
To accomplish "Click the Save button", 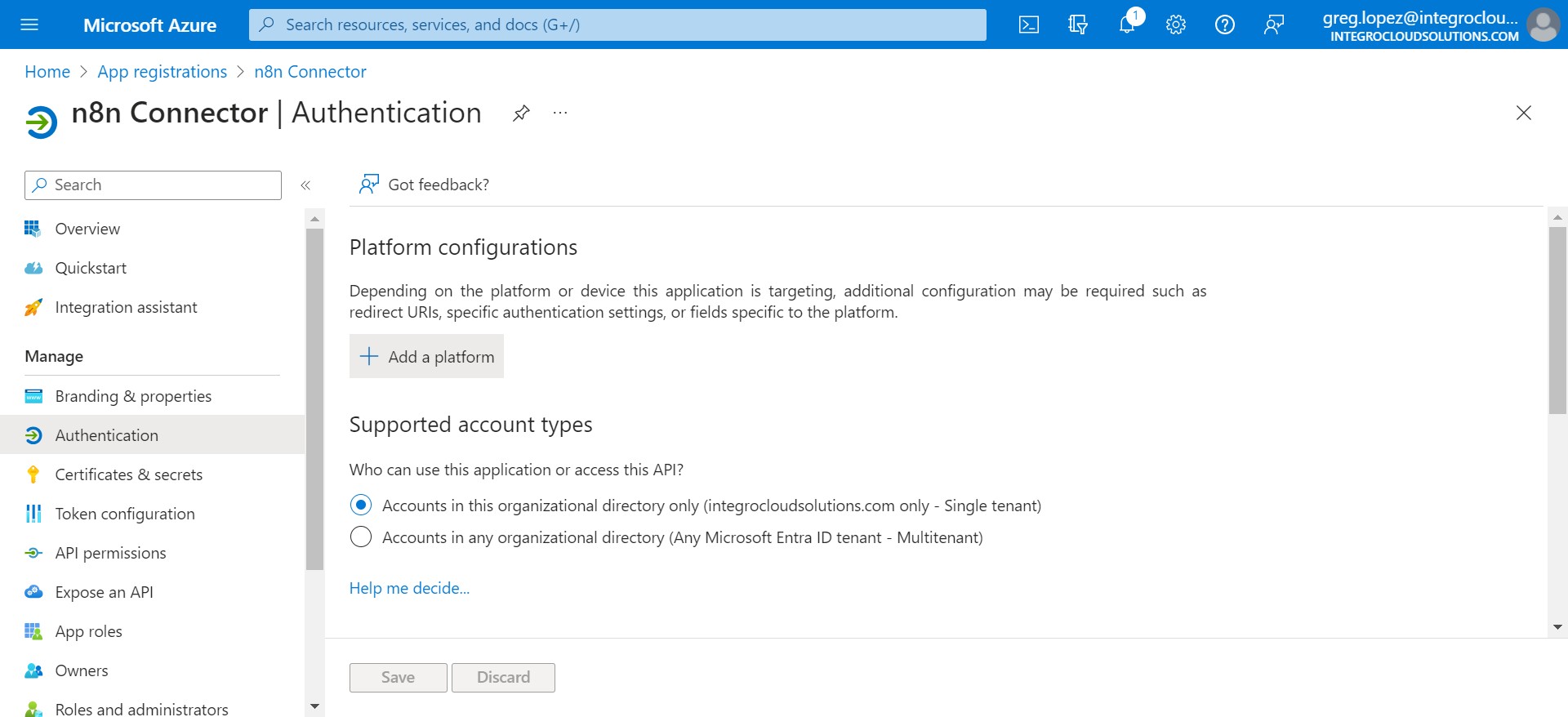I will 399,678.
